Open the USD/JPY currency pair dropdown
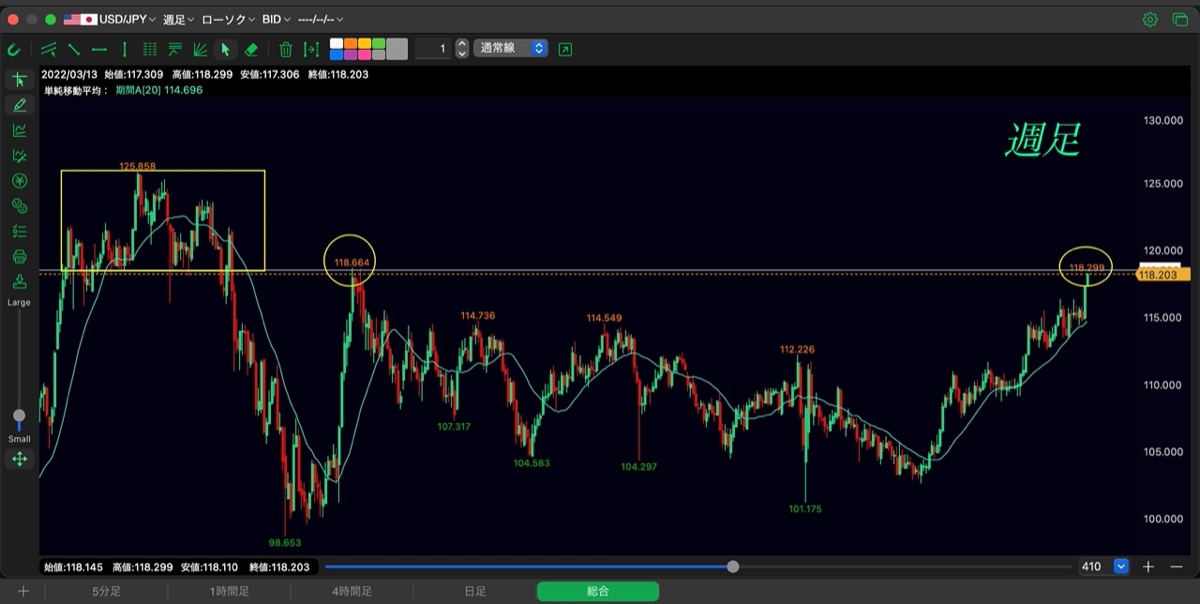 click(110, 19)
